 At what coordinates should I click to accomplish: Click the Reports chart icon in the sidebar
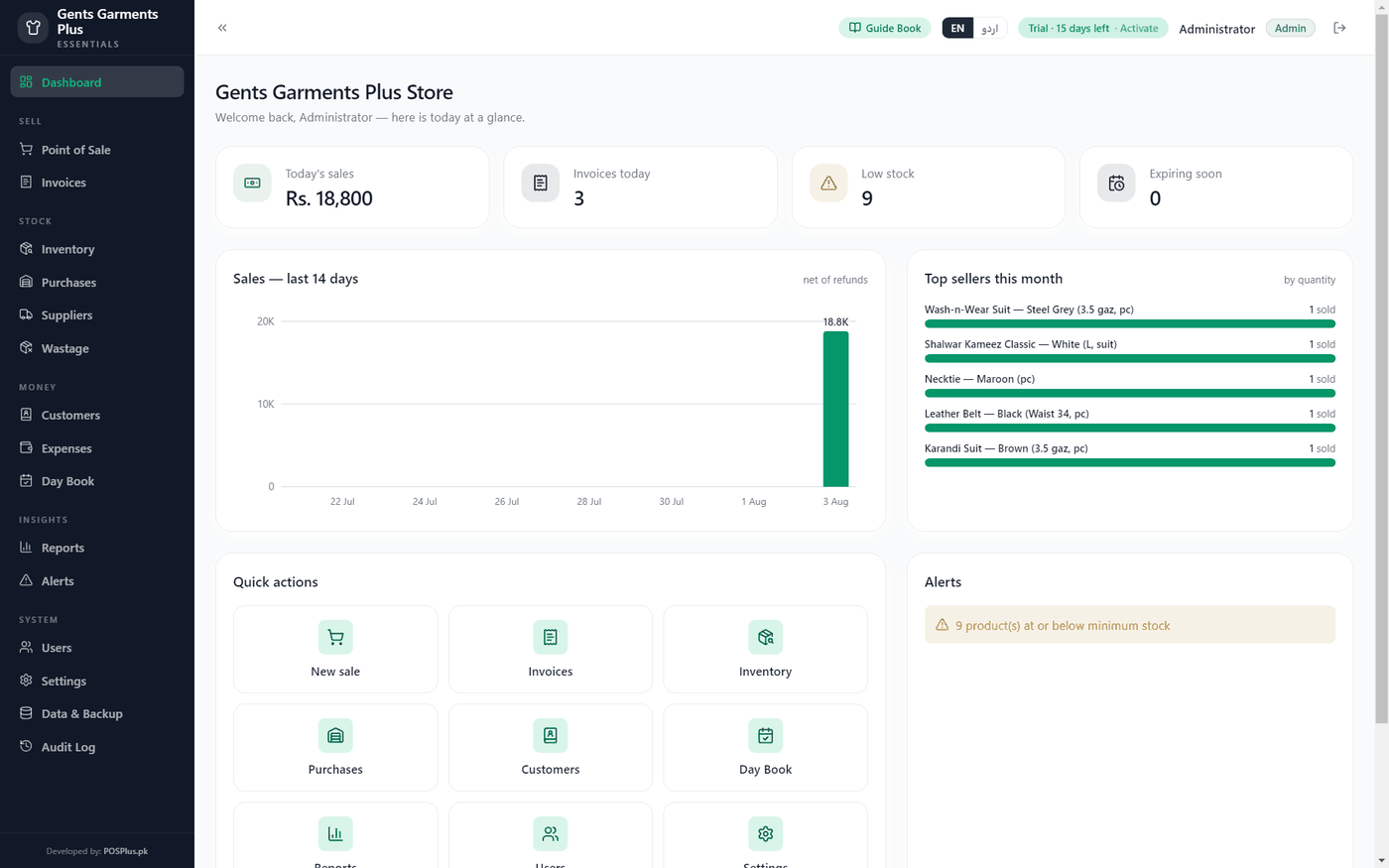[x=26, y=548]
